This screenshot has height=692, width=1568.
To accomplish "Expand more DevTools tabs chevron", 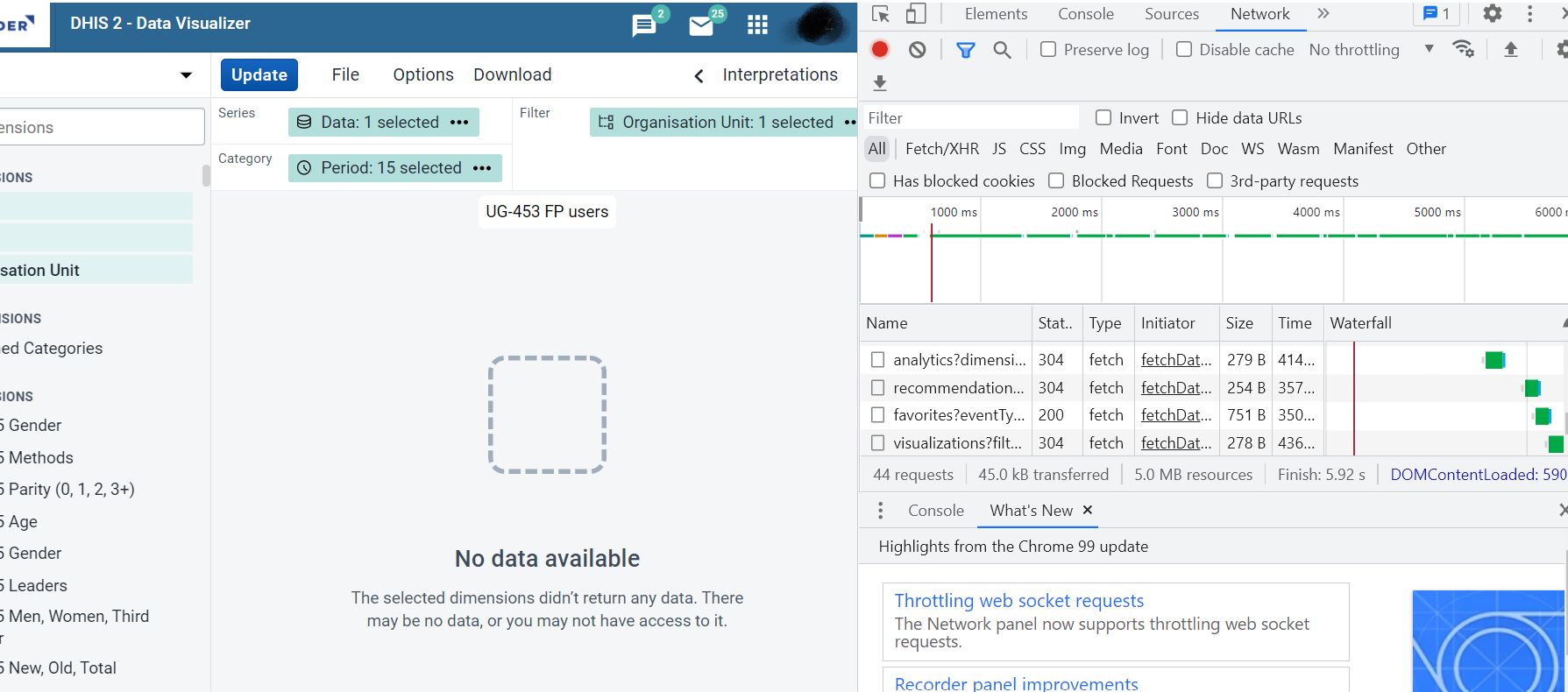I will click(1323, 14).
